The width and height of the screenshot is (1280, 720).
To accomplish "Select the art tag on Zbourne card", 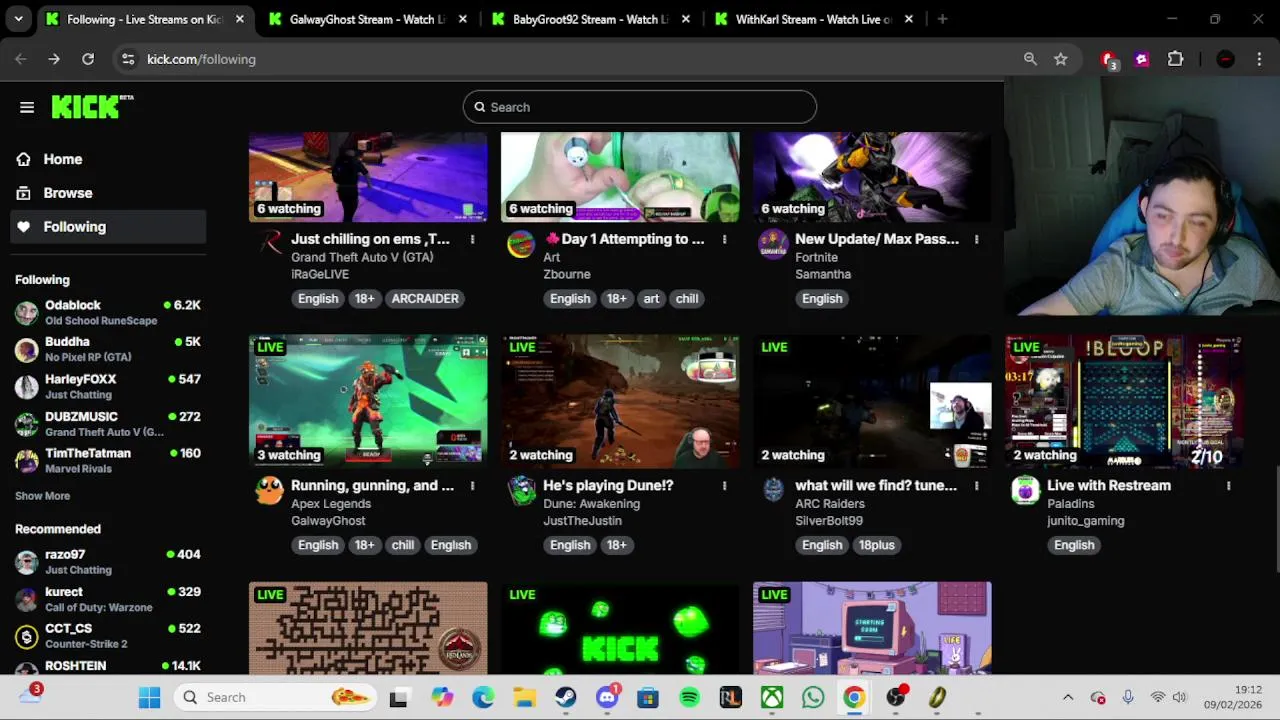I will 651,298.
